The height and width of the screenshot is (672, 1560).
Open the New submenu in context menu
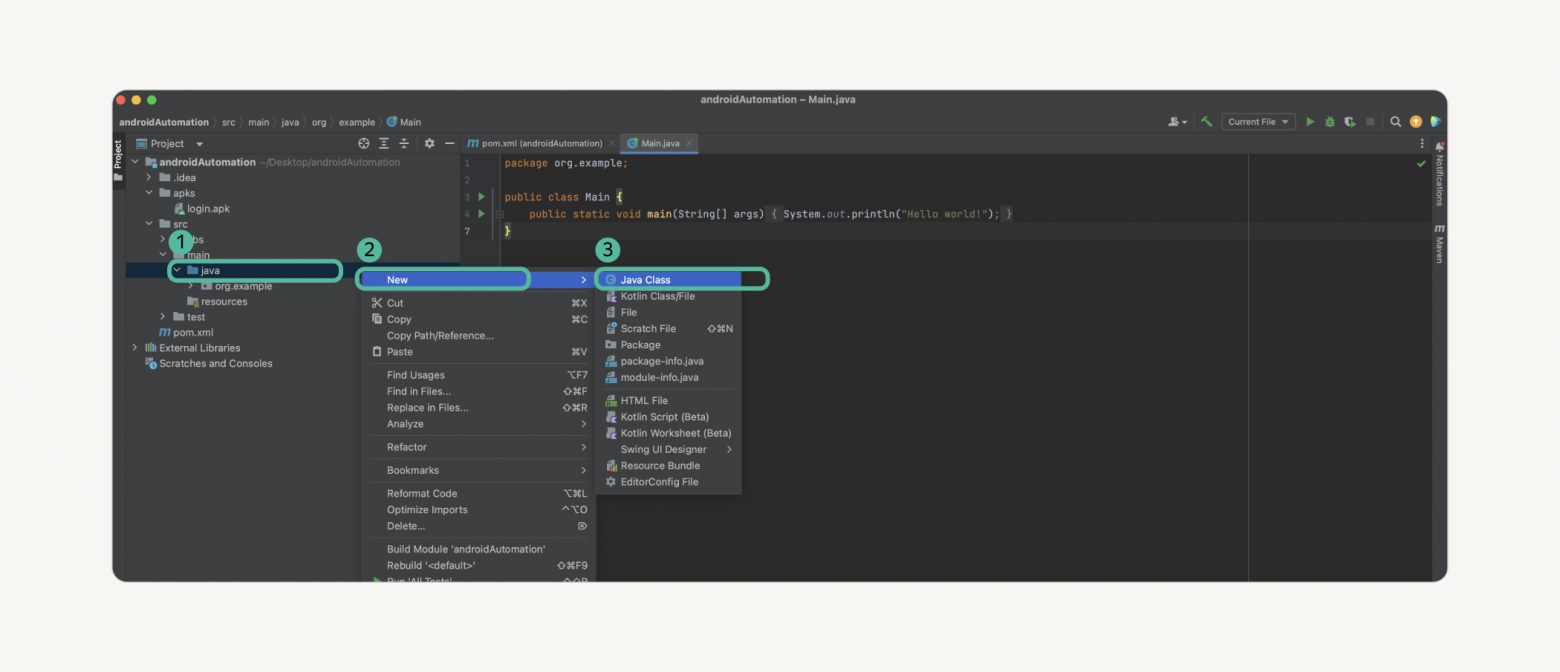[x=478, y=280]
